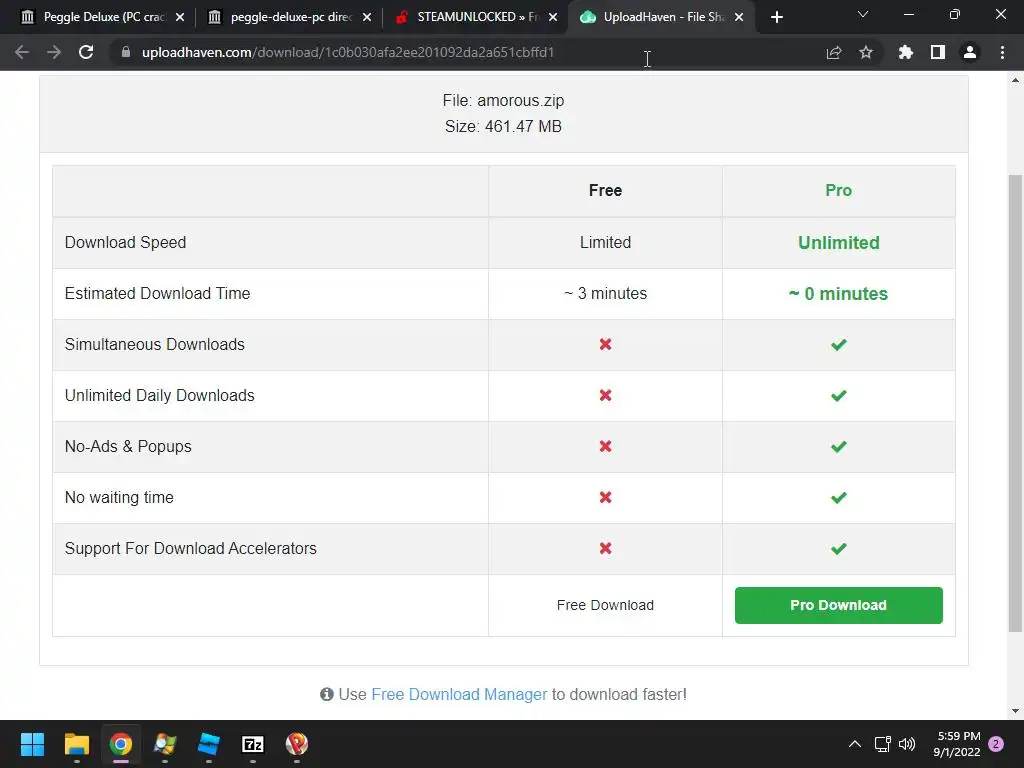Viewport: 1024px width, 768px height.
Task: Show hidden system tray icons
Action: (x=854, y=744)
